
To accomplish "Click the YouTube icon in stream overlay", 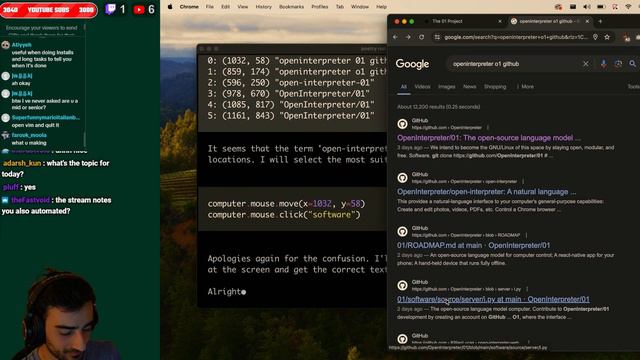I will click(139, 9).
